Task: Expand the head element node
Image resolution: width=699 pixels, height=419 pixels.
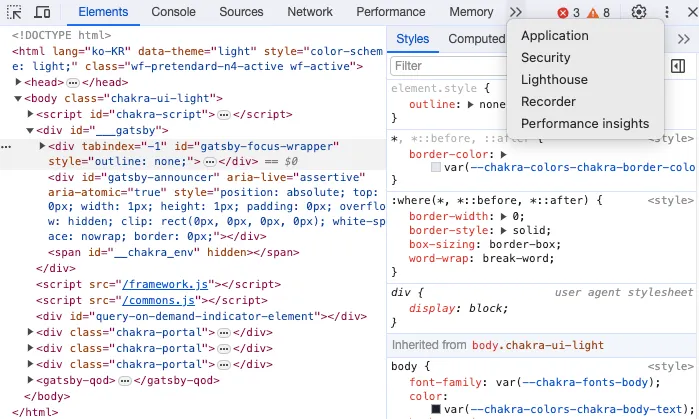Action: pyautogui.click(x=18, y=82)
